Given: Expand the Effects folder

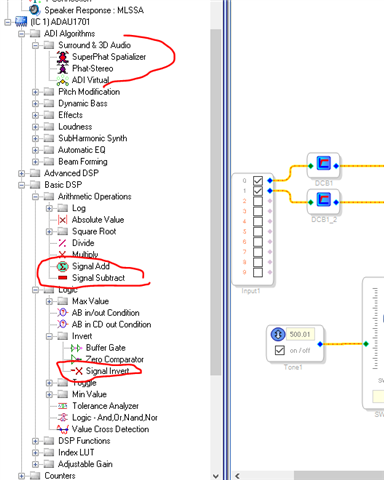Looking at the screenshot, I should pos(35,115).
